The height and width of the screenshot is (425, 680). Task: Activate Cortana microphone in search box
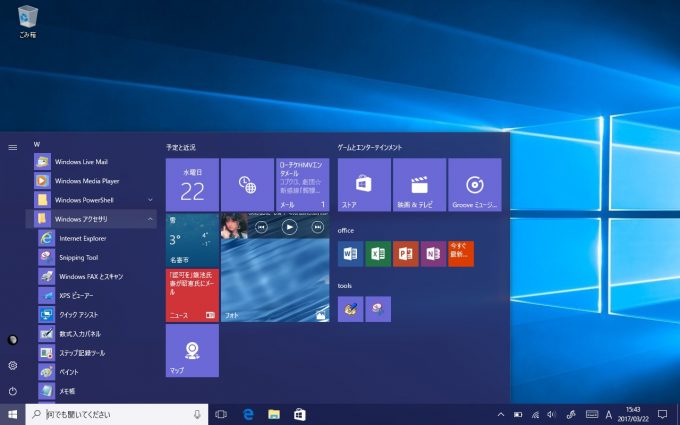click(197, 415)
